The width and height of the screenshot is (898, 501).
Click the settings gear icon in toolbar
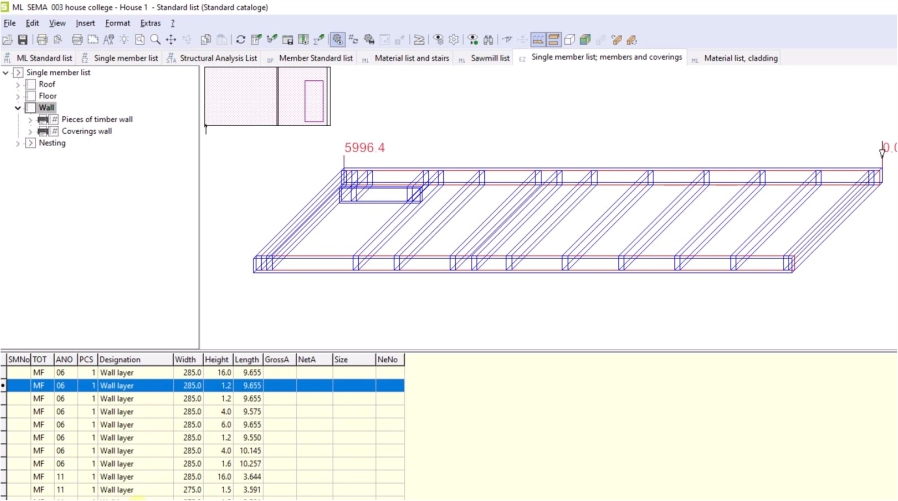coord(453,40)
